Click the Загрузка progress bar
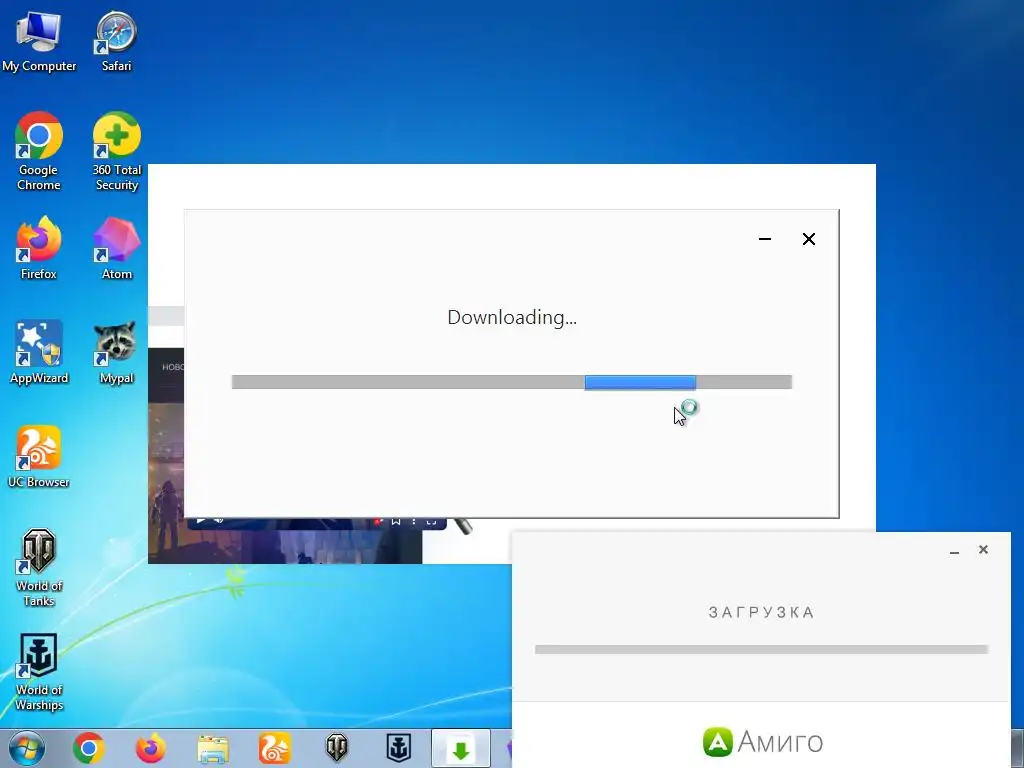 (x=761, y=649)
